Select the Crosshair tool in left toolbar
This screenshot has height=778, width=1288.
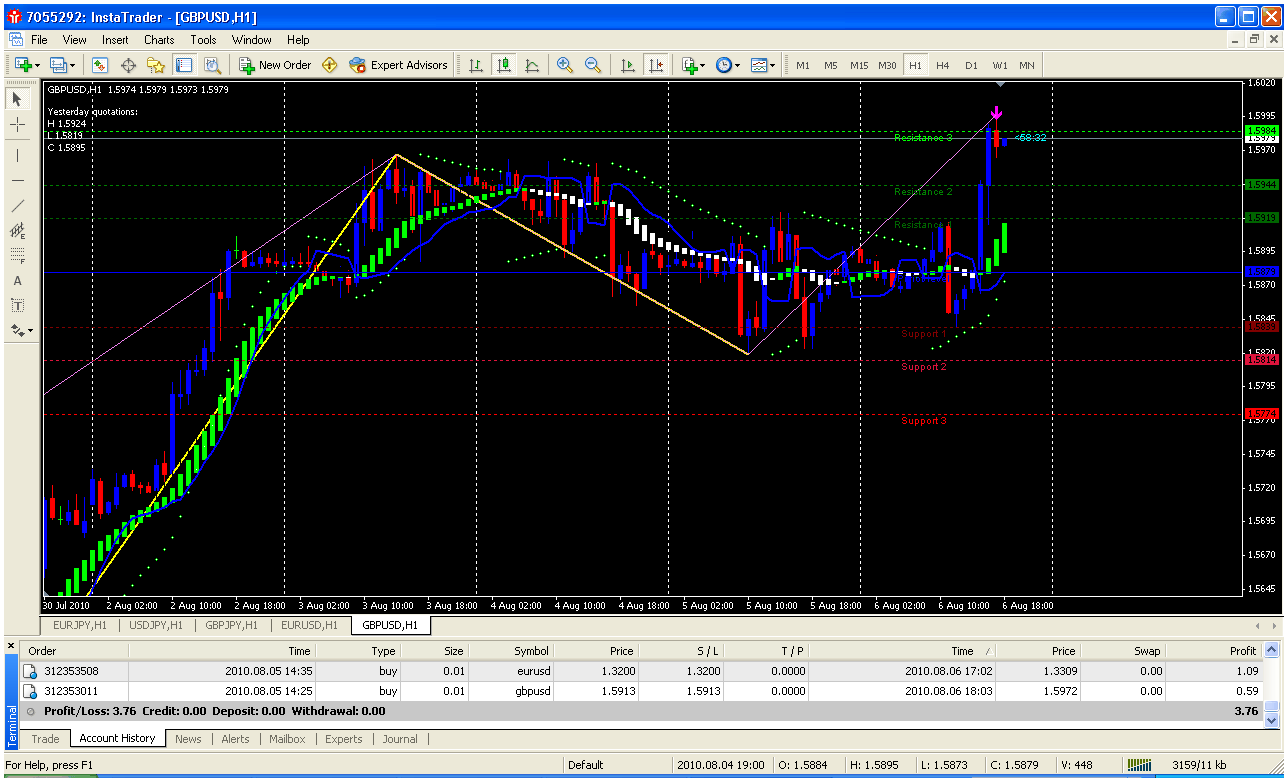tap(17, 125)
